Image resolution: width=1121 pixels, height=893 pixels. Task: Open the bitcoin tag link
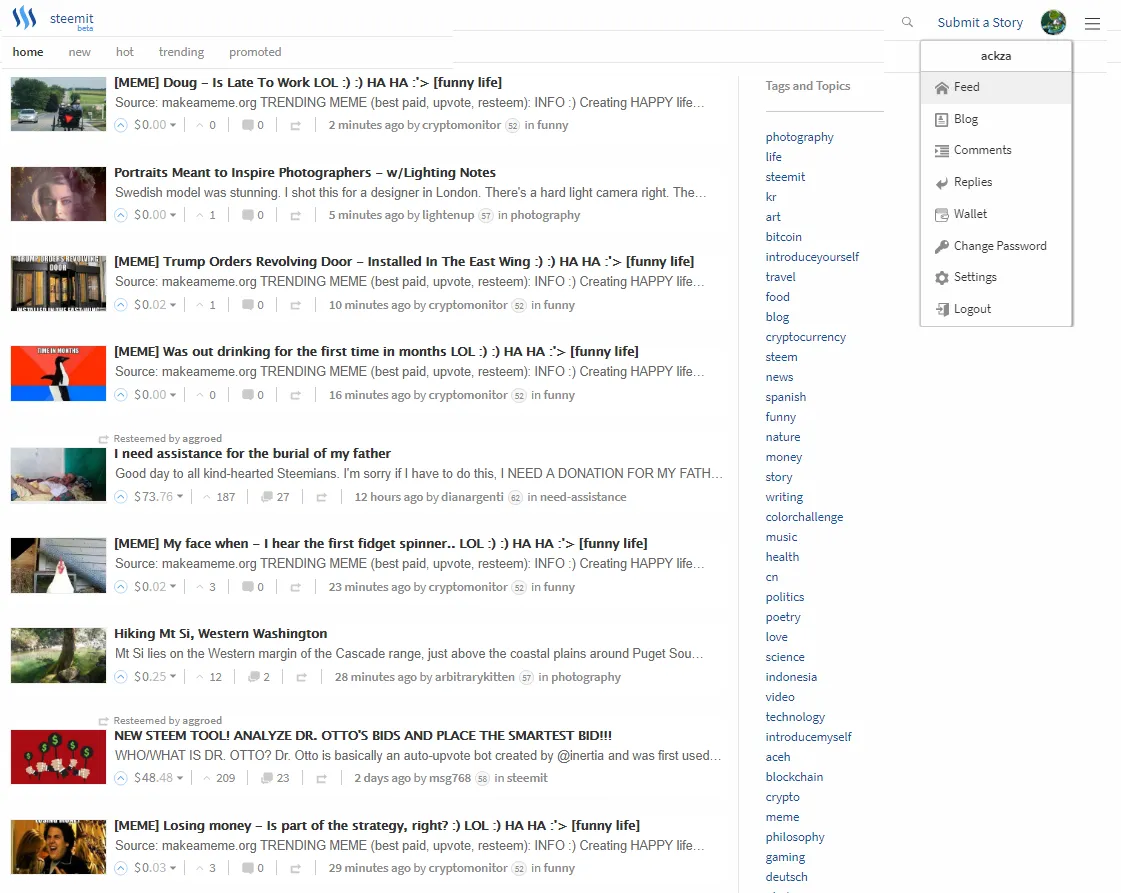click(784, 237)
